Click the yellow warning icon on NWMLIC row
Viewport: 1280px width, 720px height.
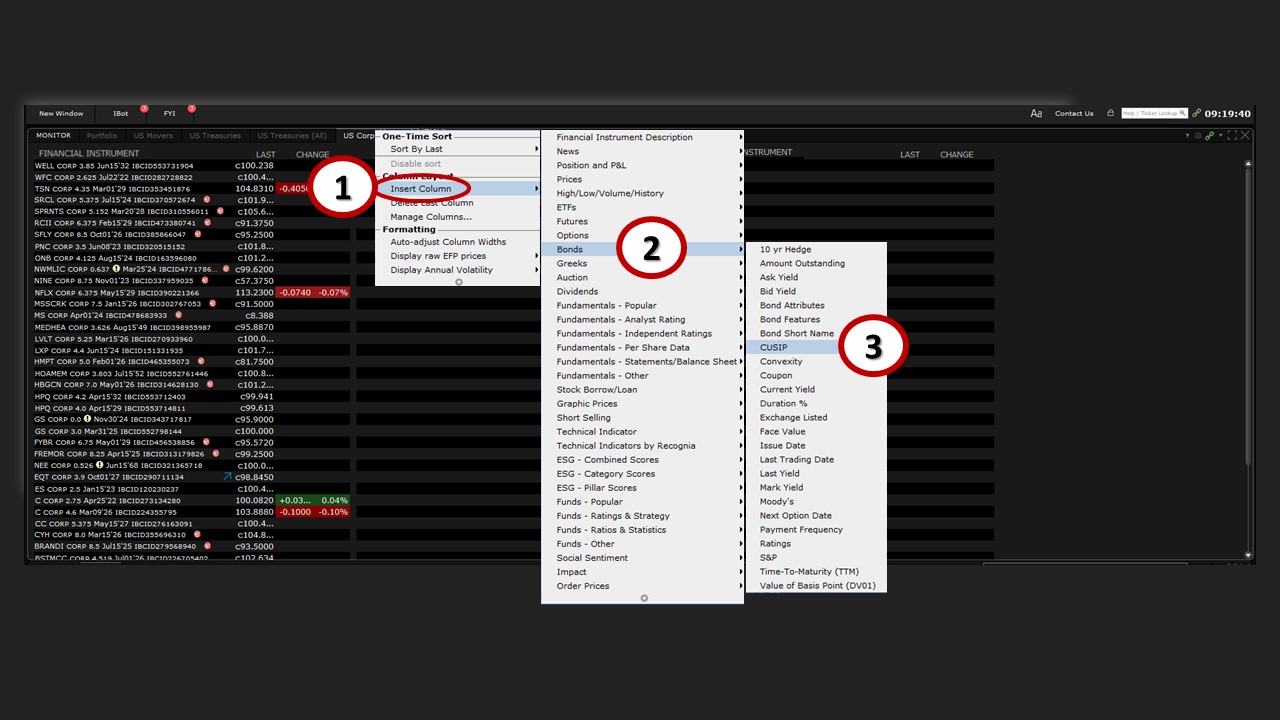[x=116, y=269]
